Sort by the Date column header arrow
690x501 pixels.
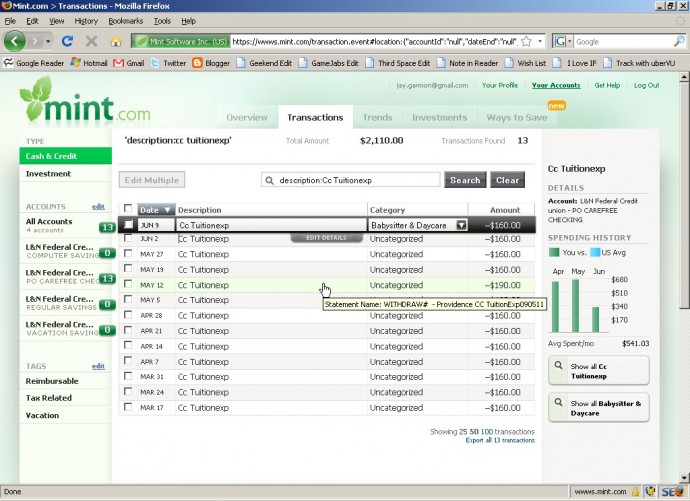click(x=167, y=210)
